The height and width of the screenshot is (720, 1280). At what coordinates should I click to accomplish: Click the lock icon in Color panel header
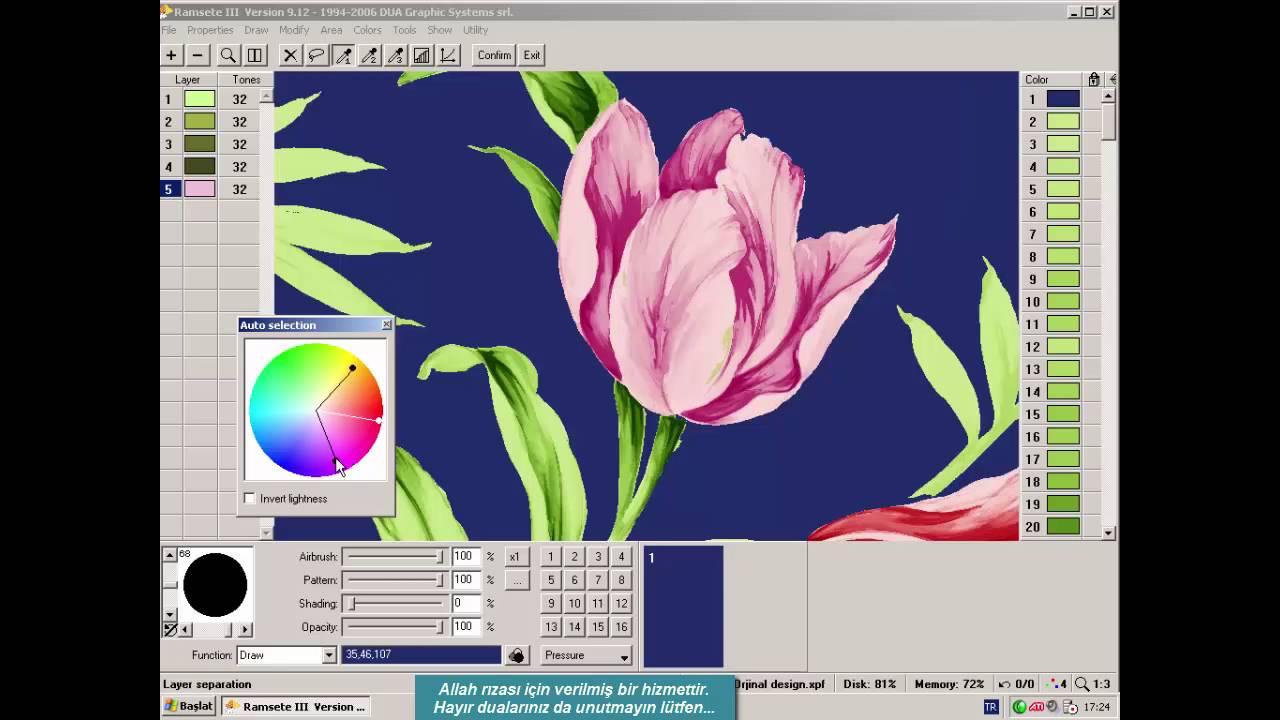(1094, 79)
